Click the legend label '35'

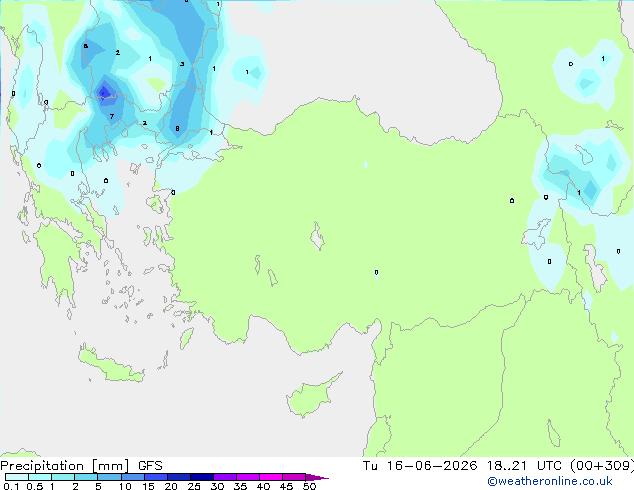pyautogui.click(x=240, y=486)
